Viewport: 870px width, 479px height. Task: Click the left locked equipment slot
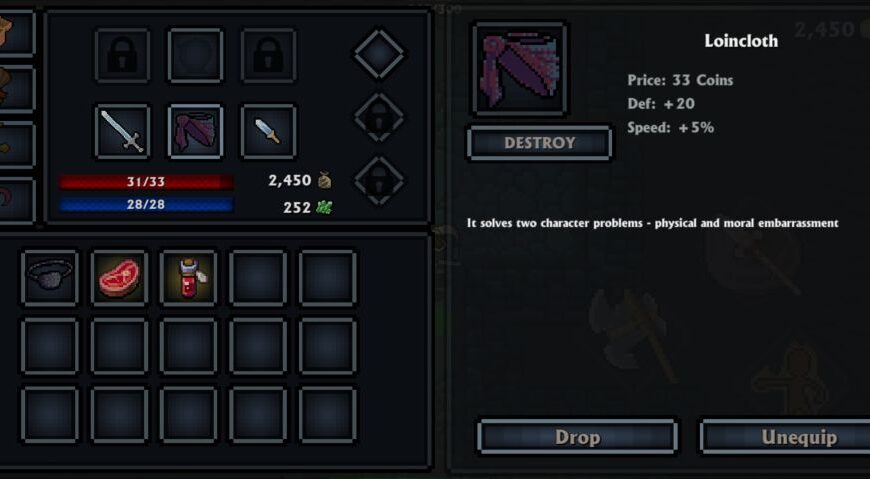click(x=123, y=56)
